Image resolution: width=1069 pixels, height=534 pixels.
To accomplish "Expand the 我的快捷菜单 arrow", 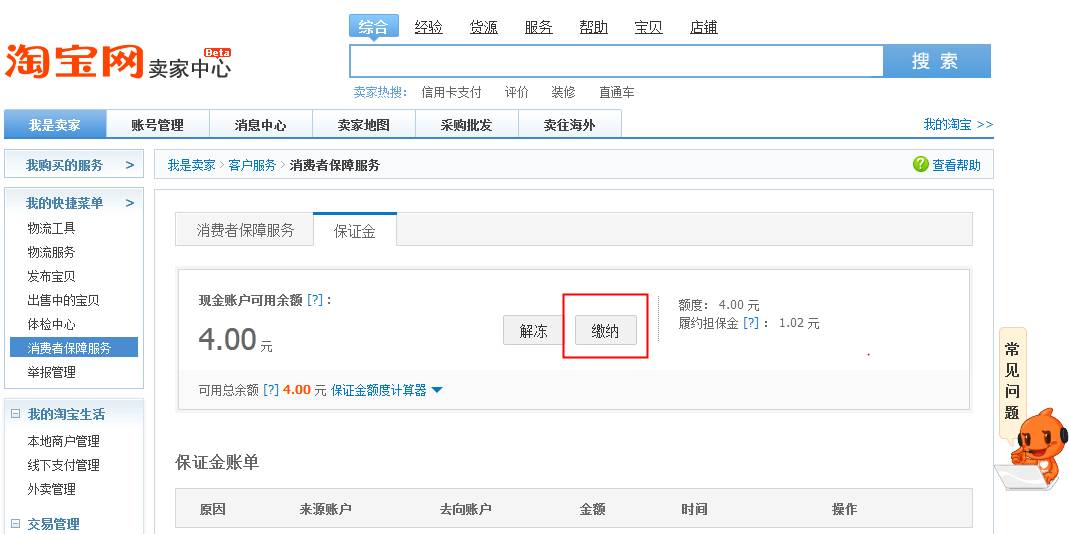I will click(x=130, y=203).
